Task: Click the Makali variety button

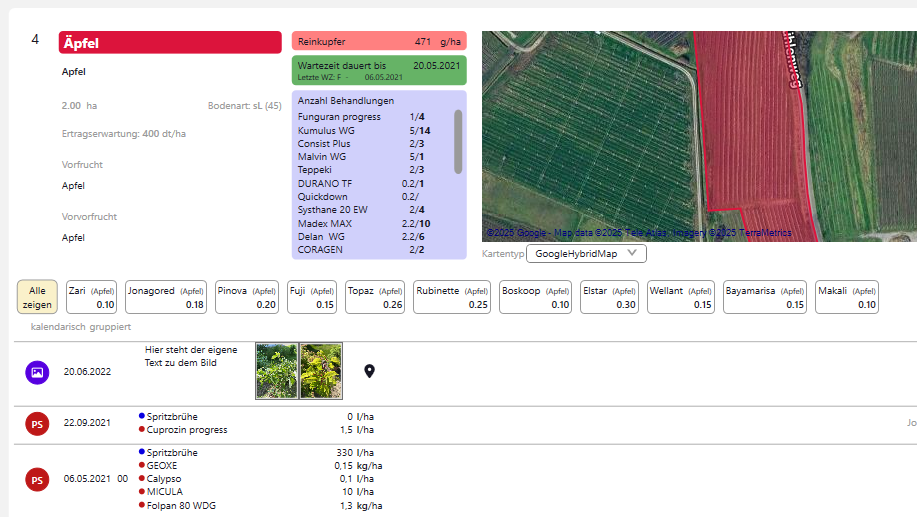Action: 846,297
